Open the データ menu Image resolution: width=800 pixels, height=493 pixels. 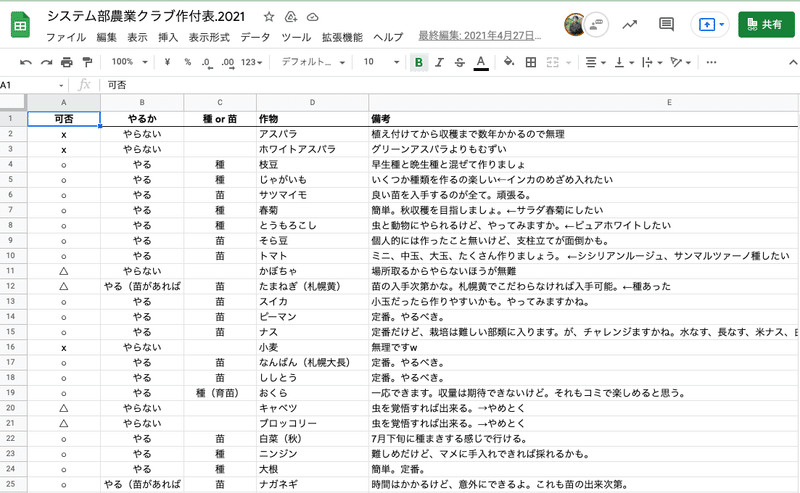pos(255,37)
